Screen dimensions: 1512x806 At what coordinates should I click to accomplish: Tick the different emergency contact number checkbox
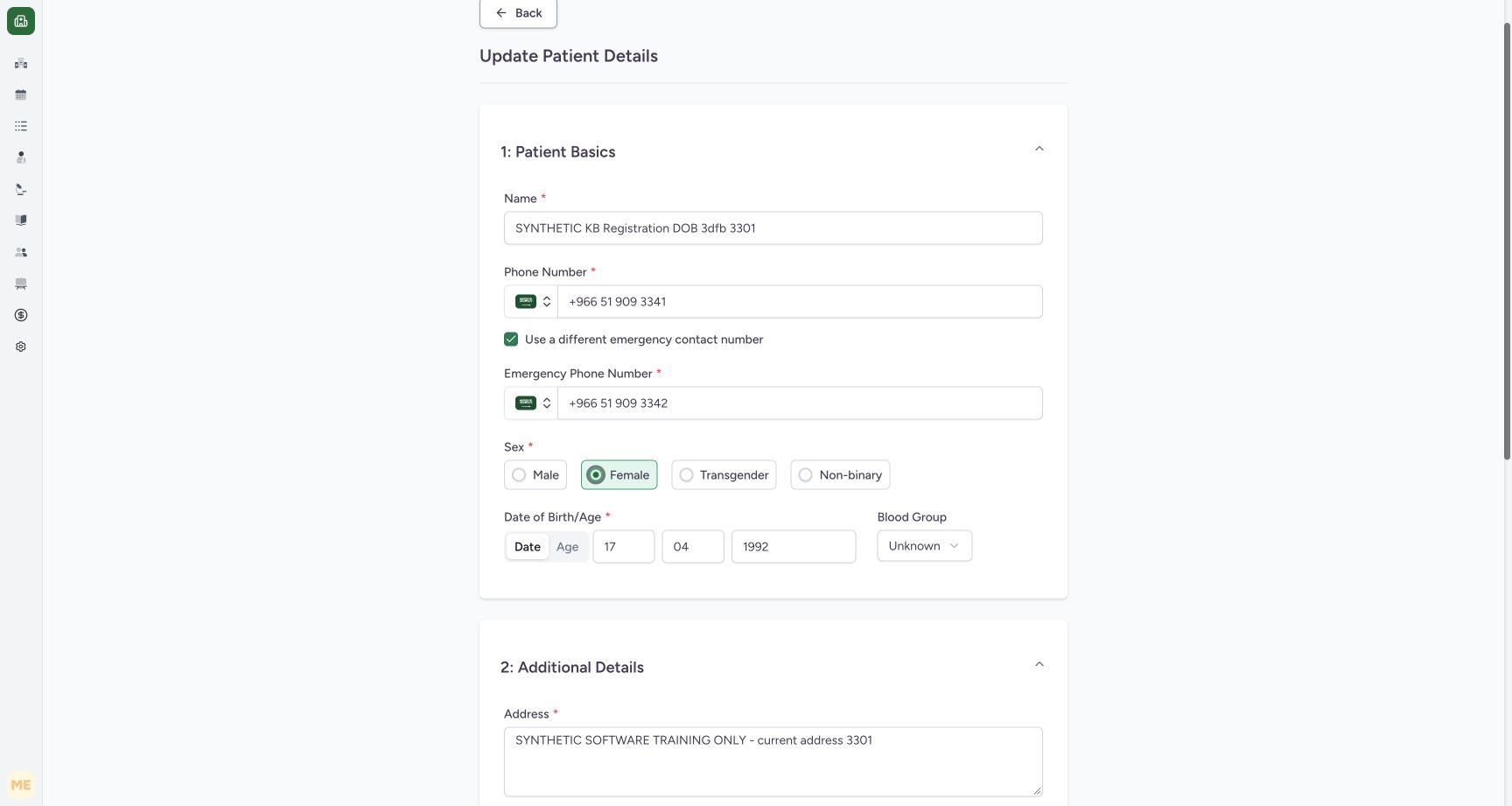tap(511, 340)
